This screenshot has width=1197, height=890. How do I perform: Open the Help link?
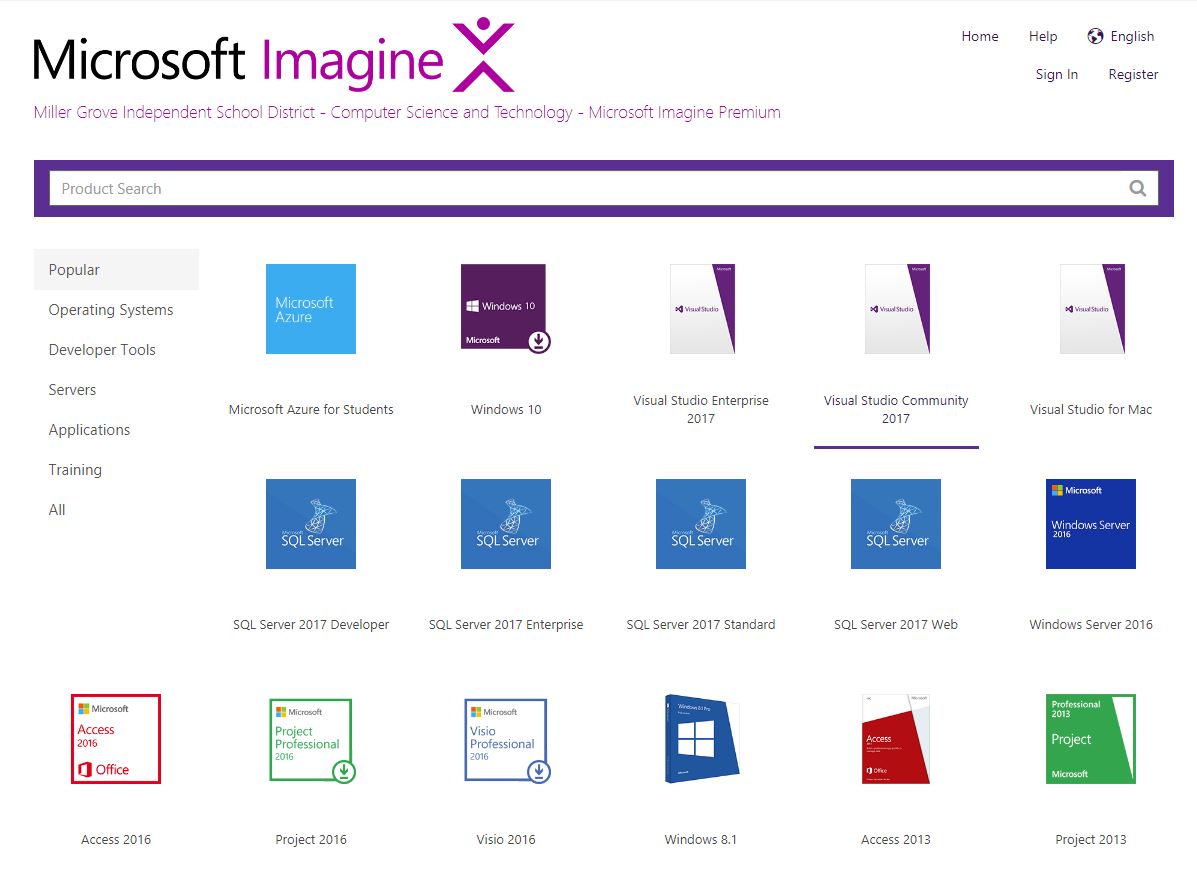[x=1043, y=36]
